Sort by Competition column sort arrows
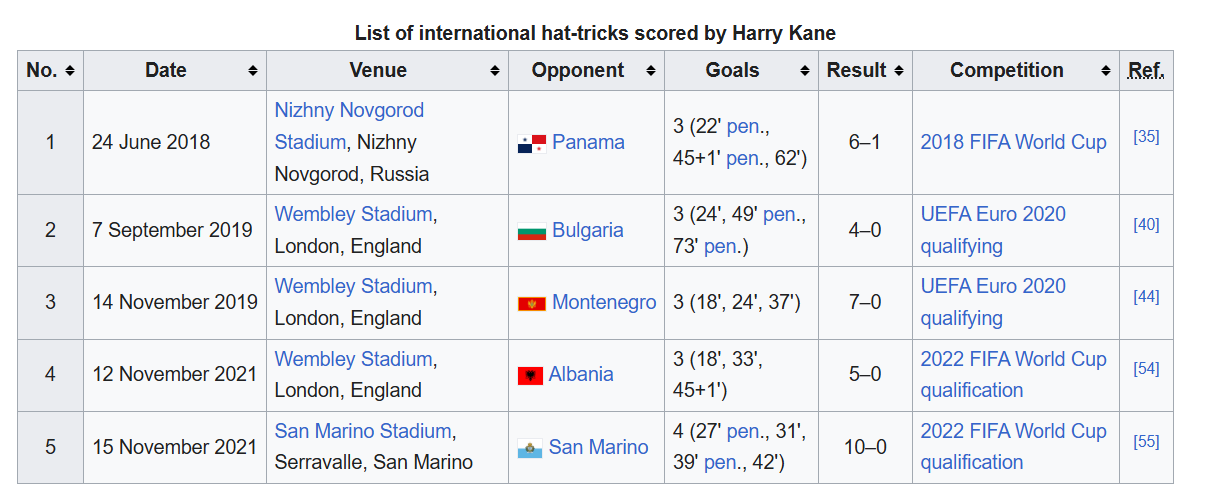 point(1106,71)
